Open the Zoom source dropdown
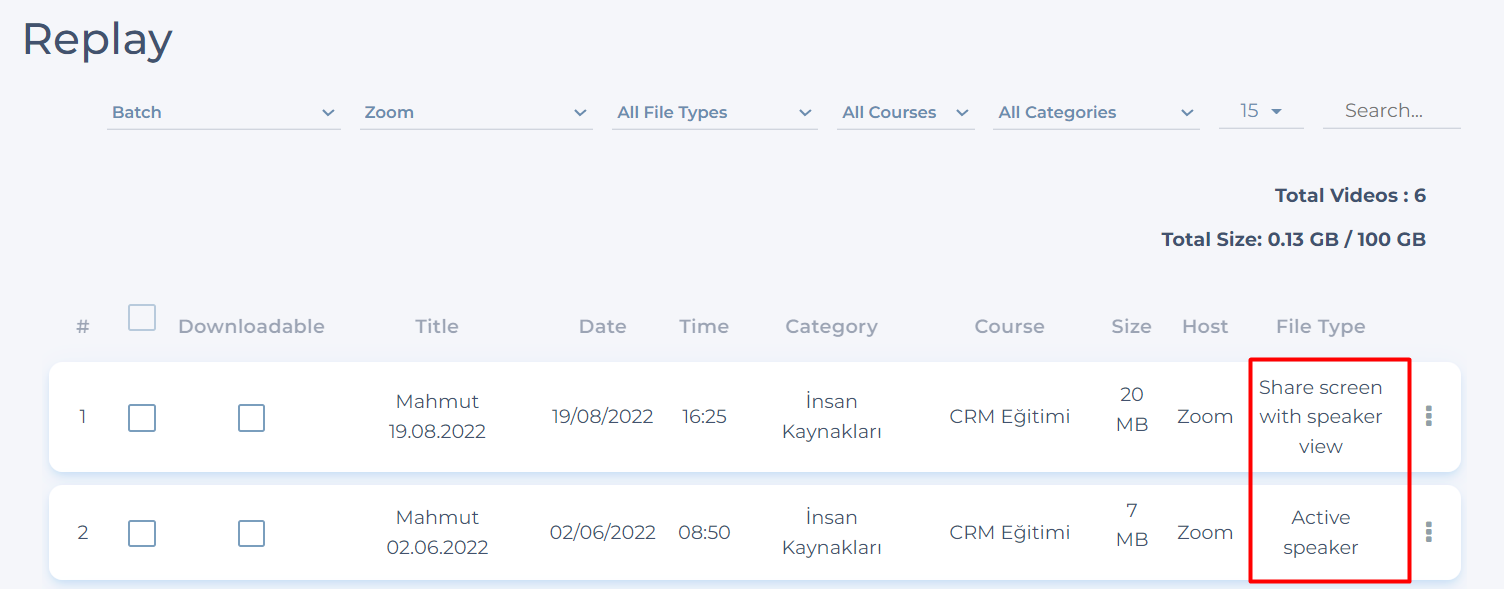Screen dimensions: 1504x589 pyautogui.click(x=475, y=113)
